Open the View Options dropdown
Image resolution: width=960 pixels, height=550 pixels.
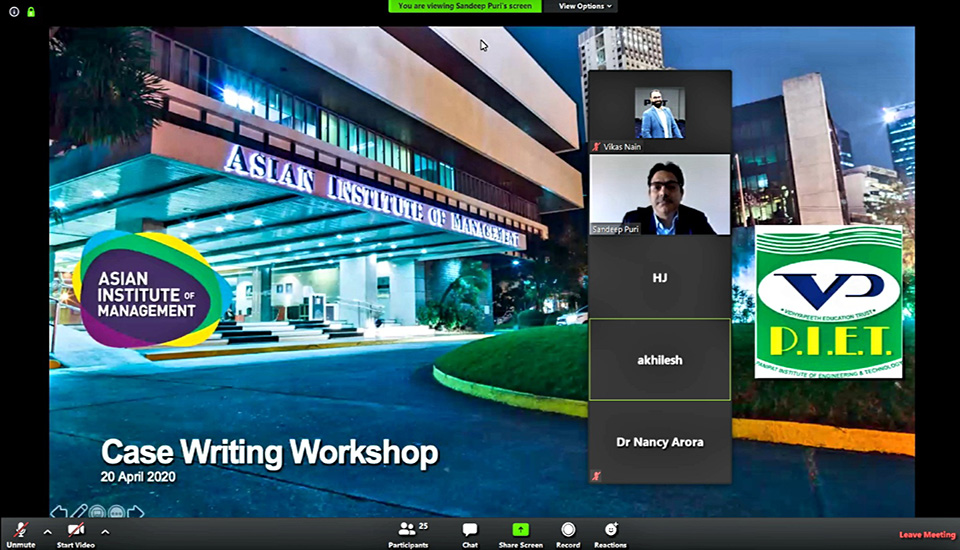585,6
